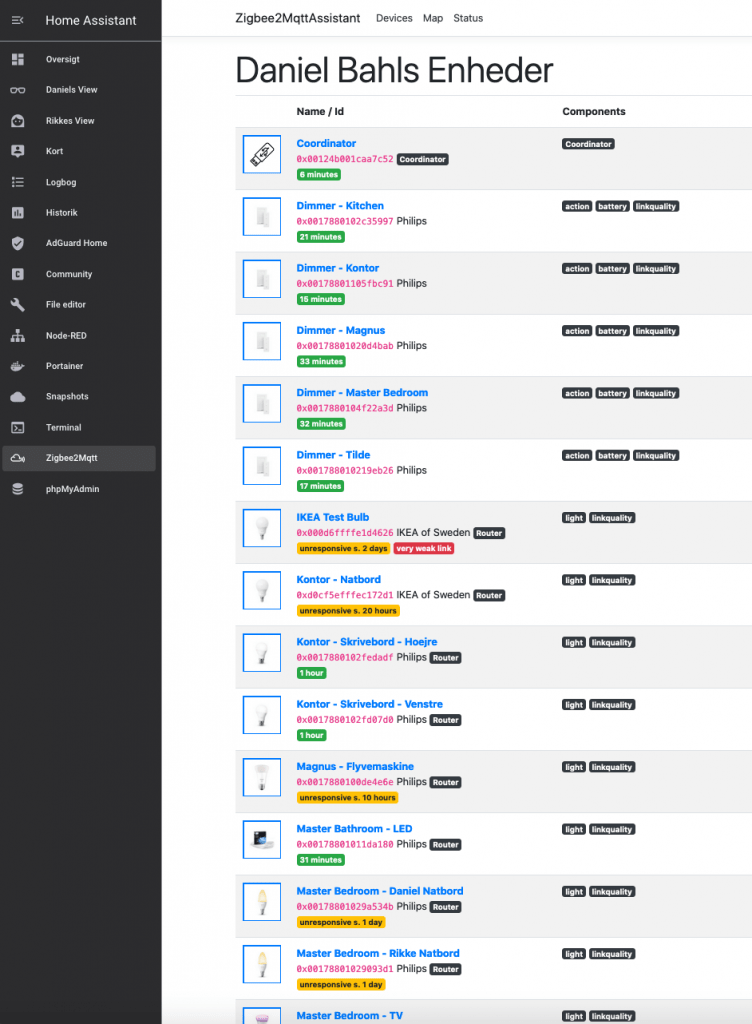Click address 0x00124b001caa7c52
This screenshot has height=1024, width=752.
(x=345, y=159)
